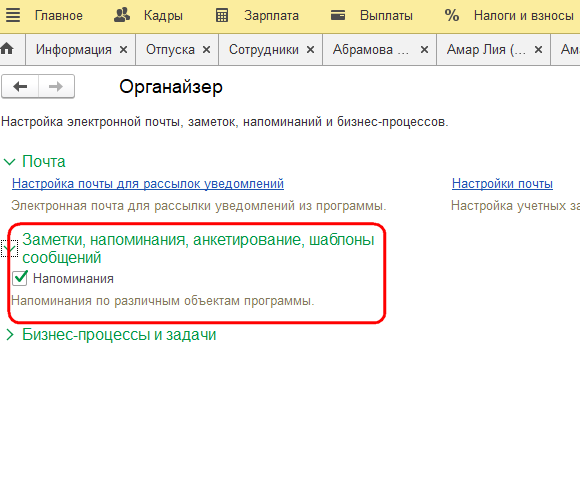Click the Заметки, напоминания, анкетирование heading

pyautogui.click(x=198, y=248)
